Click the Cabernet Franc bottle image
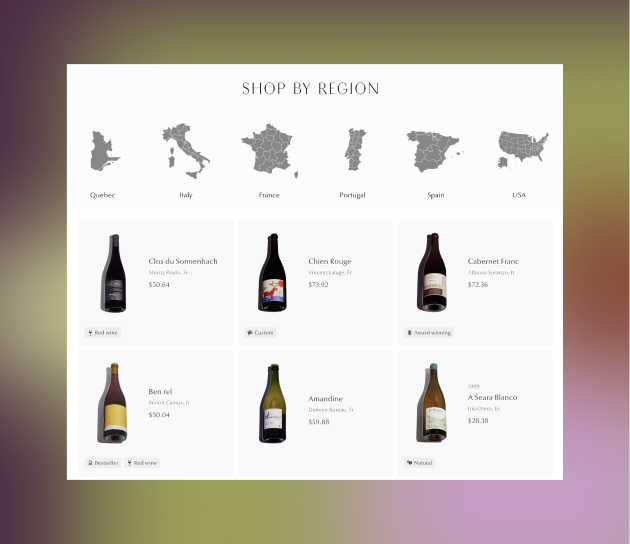Screen dimensions: 630x544 coord(432,272)
